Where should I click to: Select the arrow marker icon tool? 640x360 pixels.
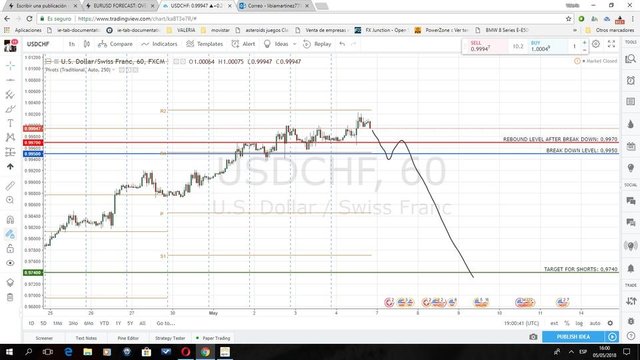[10, 167]
